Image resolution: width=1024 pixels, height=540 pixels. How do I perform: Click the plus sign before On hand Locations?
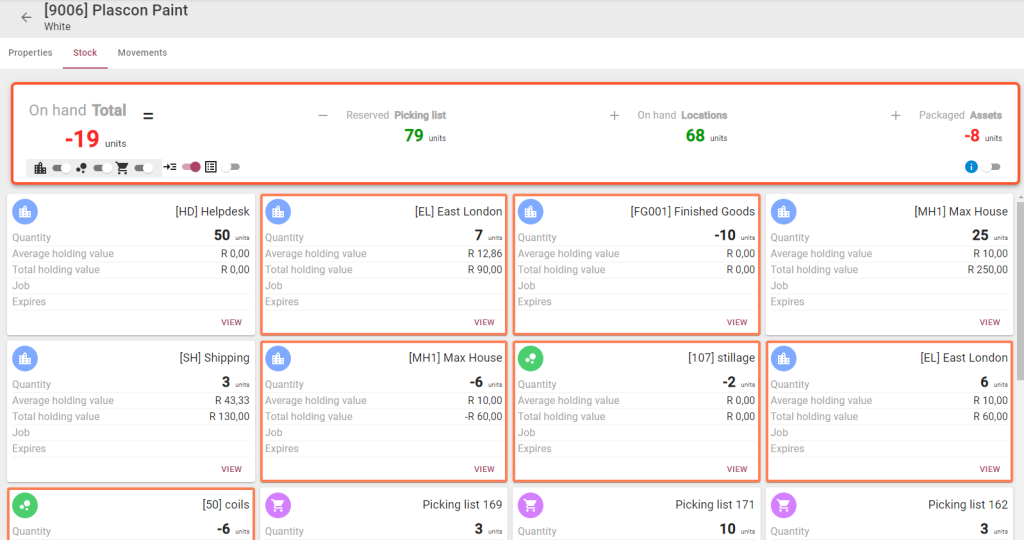[x=614, y=116]
